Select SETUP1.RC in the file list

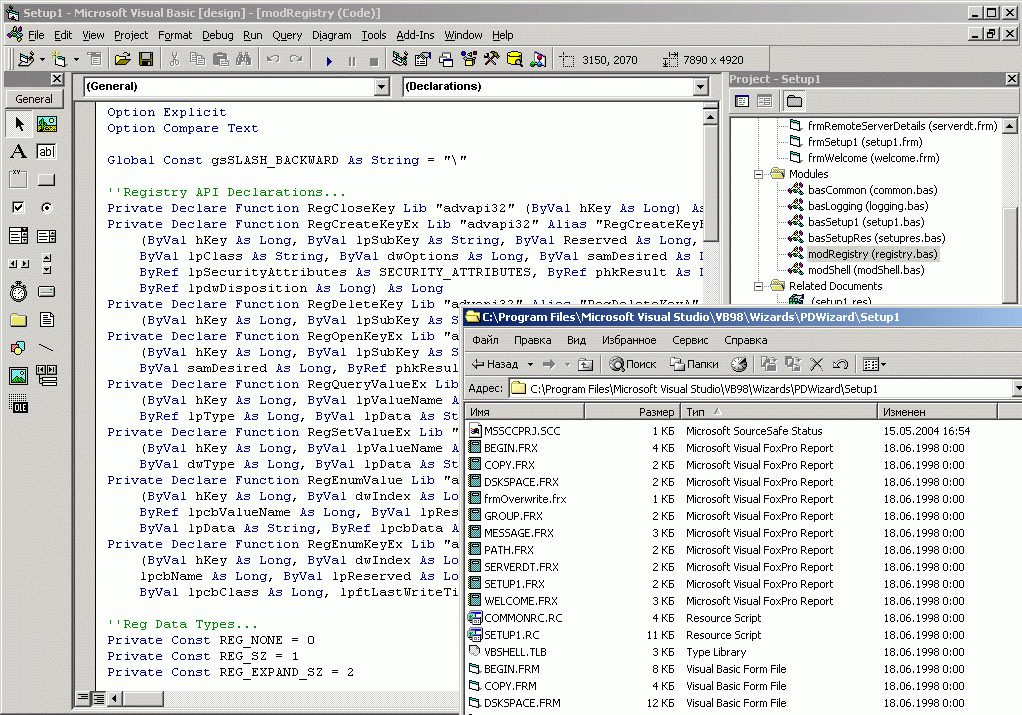[x=511, y=635]
